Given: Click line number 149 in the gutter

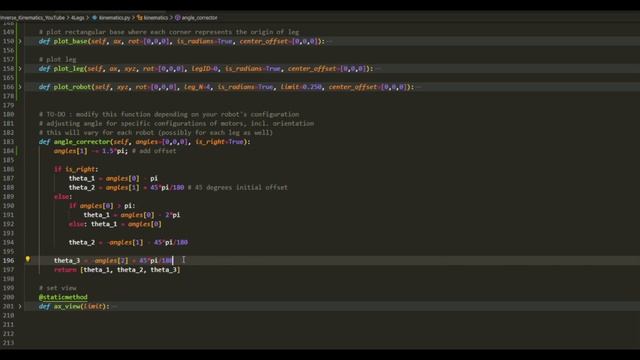Looking at the screenshot, I should point(8,32).
